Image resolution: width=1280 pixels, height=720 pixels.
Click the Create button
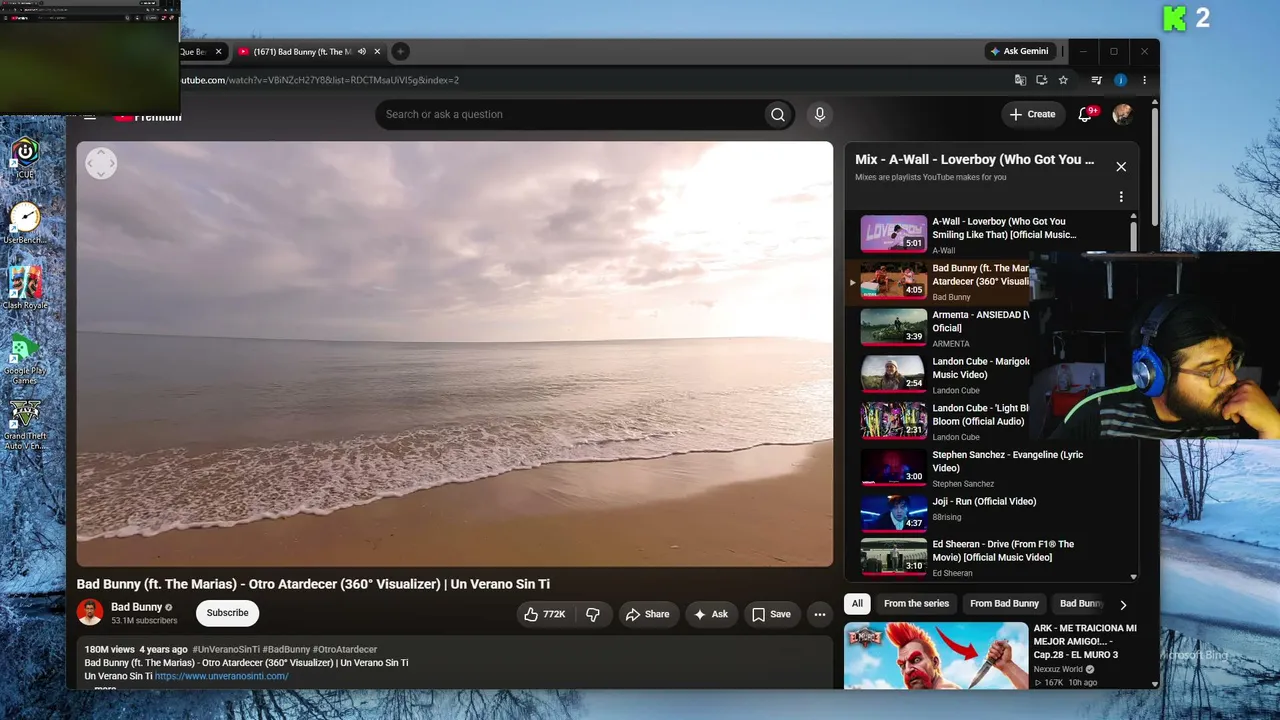click(x=1032, y=114)
